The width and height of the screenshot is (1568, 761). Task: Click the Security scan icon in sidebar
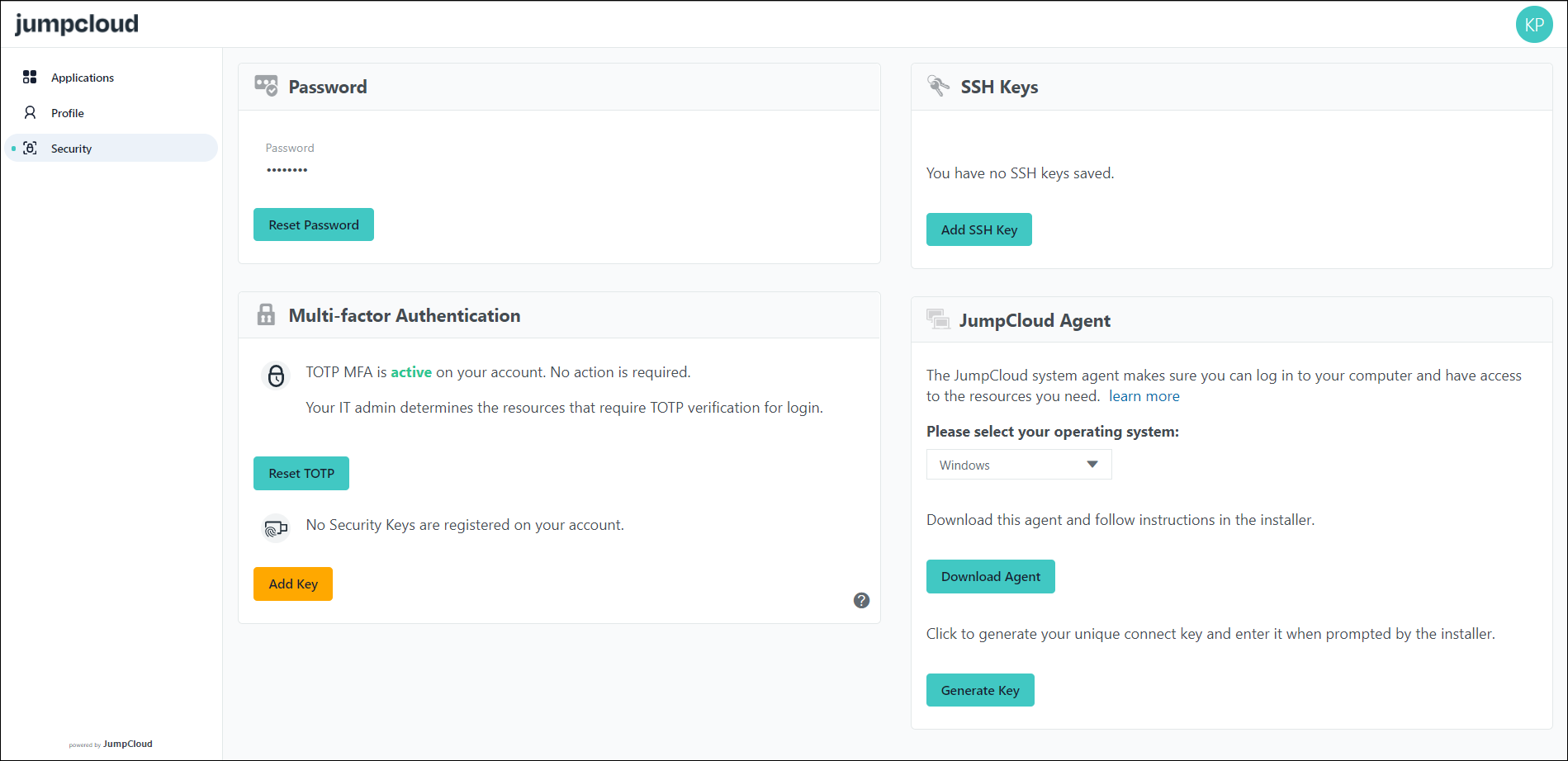click(x=30, y=148)
